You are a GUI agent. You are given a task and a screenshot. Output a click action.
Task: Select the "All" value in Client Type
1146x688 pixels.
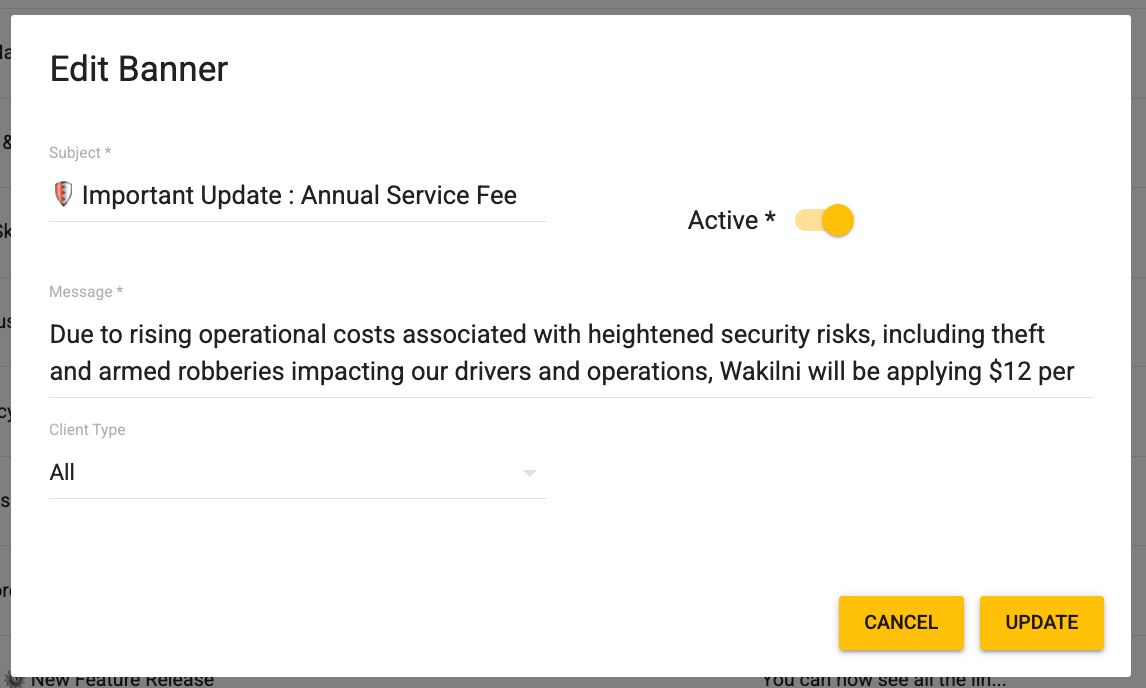[62, 472]
